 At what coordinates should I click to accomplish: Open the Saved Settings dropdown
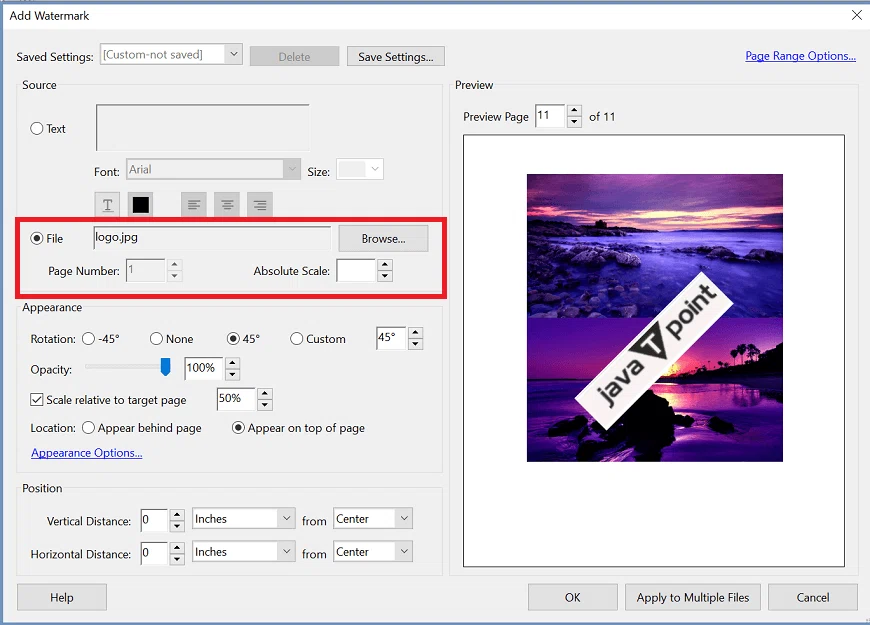pyautogui.click(x=234, y=54)
